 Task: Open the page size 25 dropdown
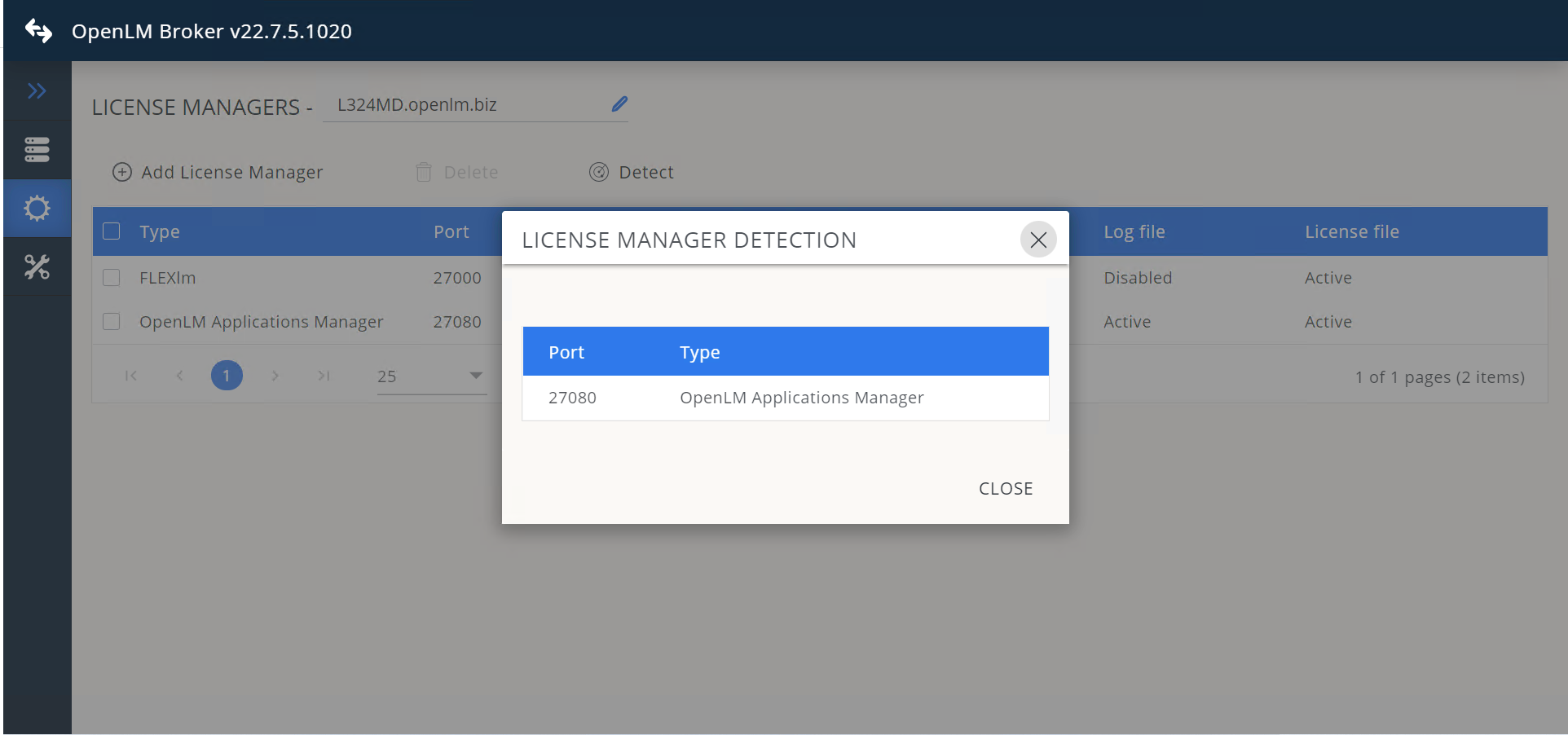[432, 376]
